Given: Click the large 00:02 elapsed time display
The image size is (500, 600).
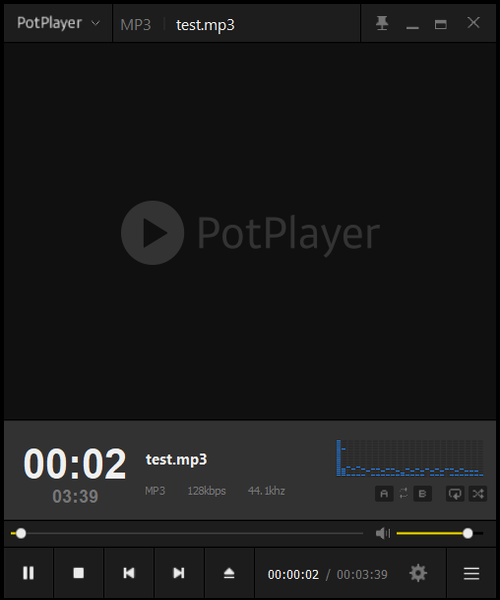Looking at the screenshot, I should tap(75, 464).
